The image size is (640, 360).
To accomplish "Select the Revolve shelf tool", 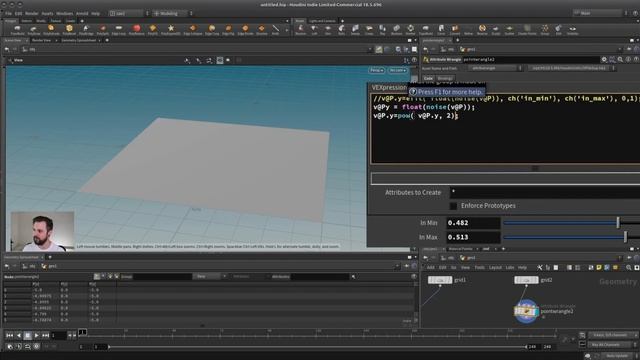I will click(x=300, y=30).
